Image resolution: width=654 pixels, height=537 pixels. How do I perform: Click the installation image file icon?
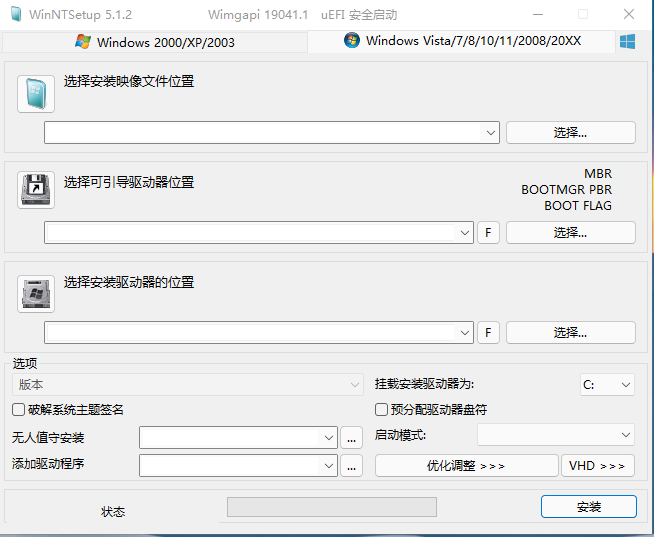36,94
